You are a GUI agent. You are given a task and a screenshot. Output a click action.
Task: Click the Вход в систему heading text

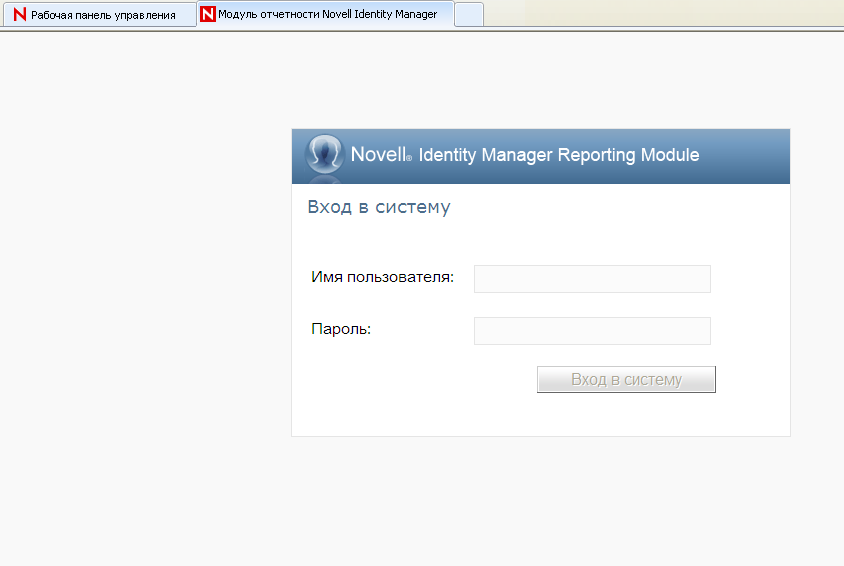[379, 207]
